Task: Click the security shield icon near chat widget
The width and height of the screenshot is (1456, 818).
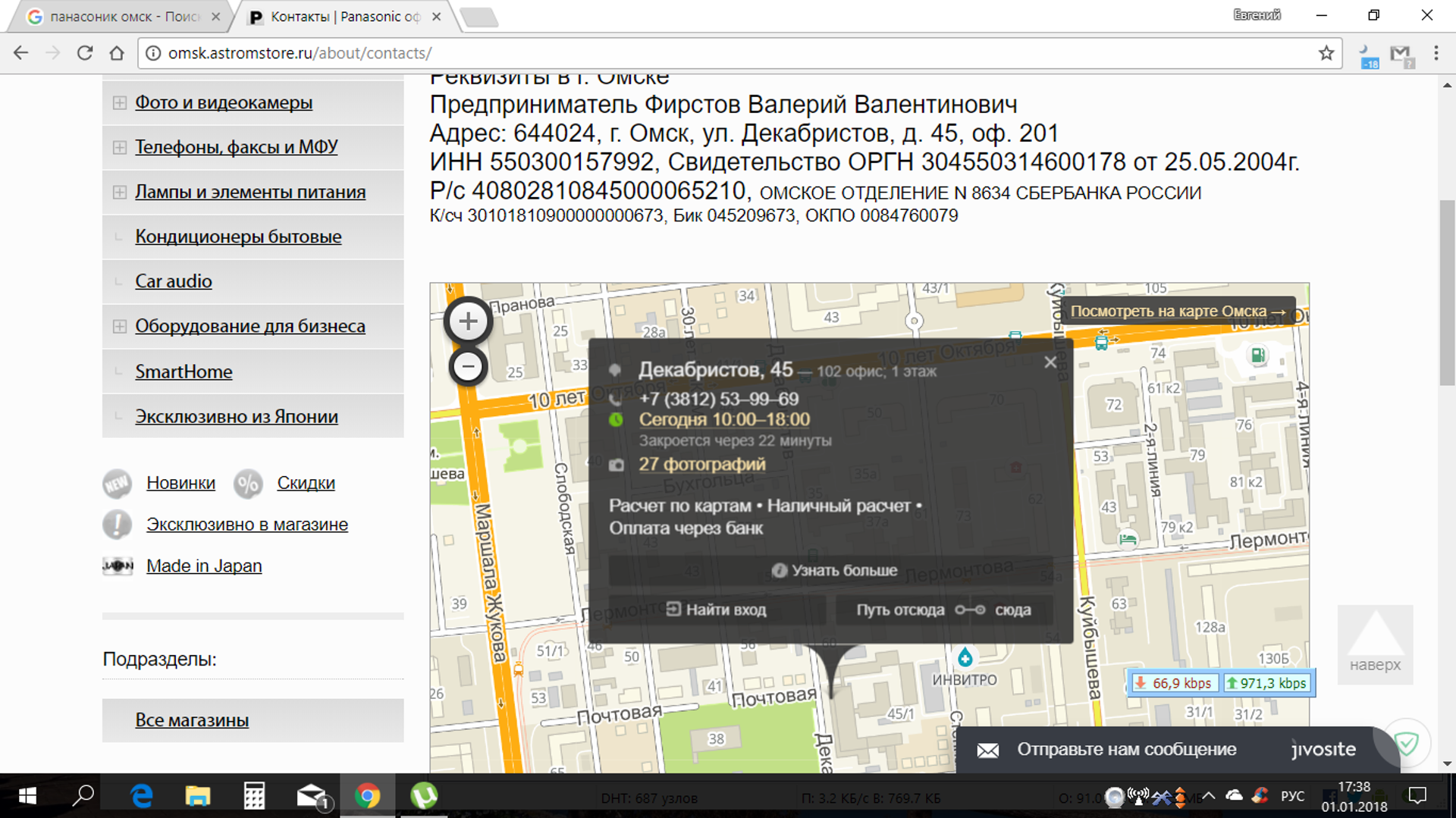Action: coord(1407,743)
